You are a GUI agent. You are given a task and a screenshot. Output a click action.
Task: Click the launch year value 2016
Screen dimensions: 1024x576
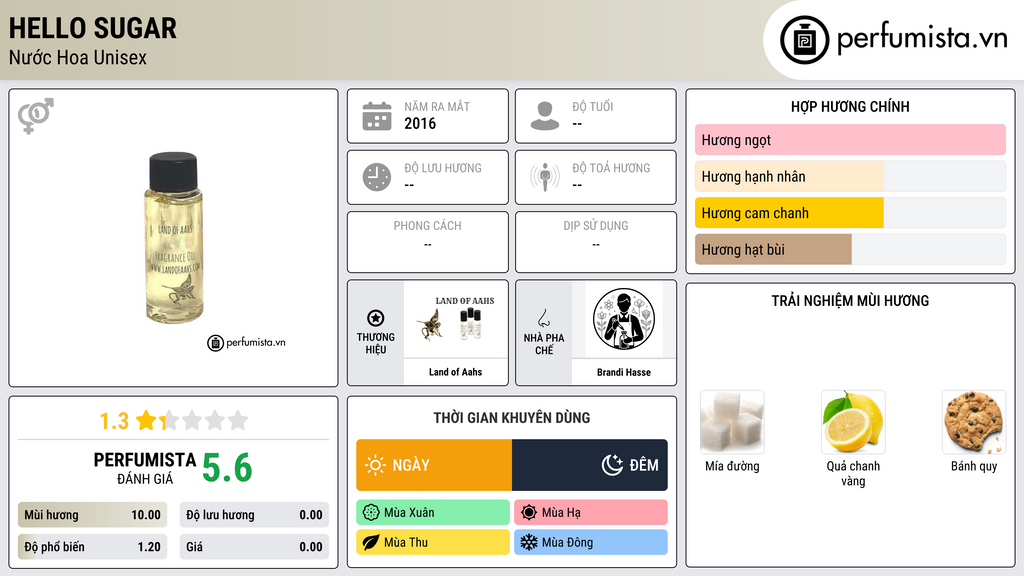click(420, 123)
